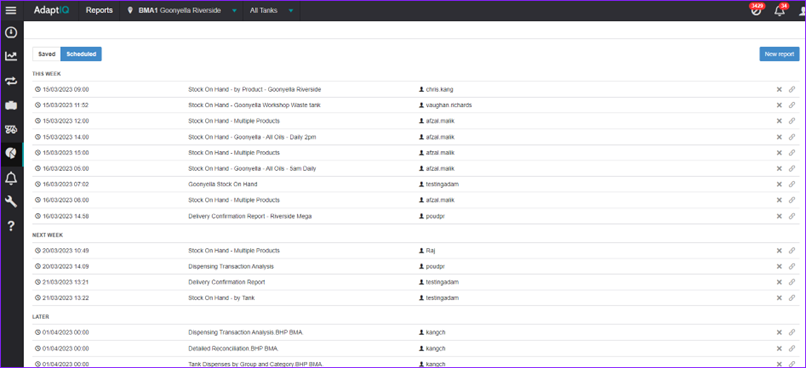Open Detailed Reconciliation BHP BMA report
The height and width of the screenshot is (368, 806).
coord(233,348)
